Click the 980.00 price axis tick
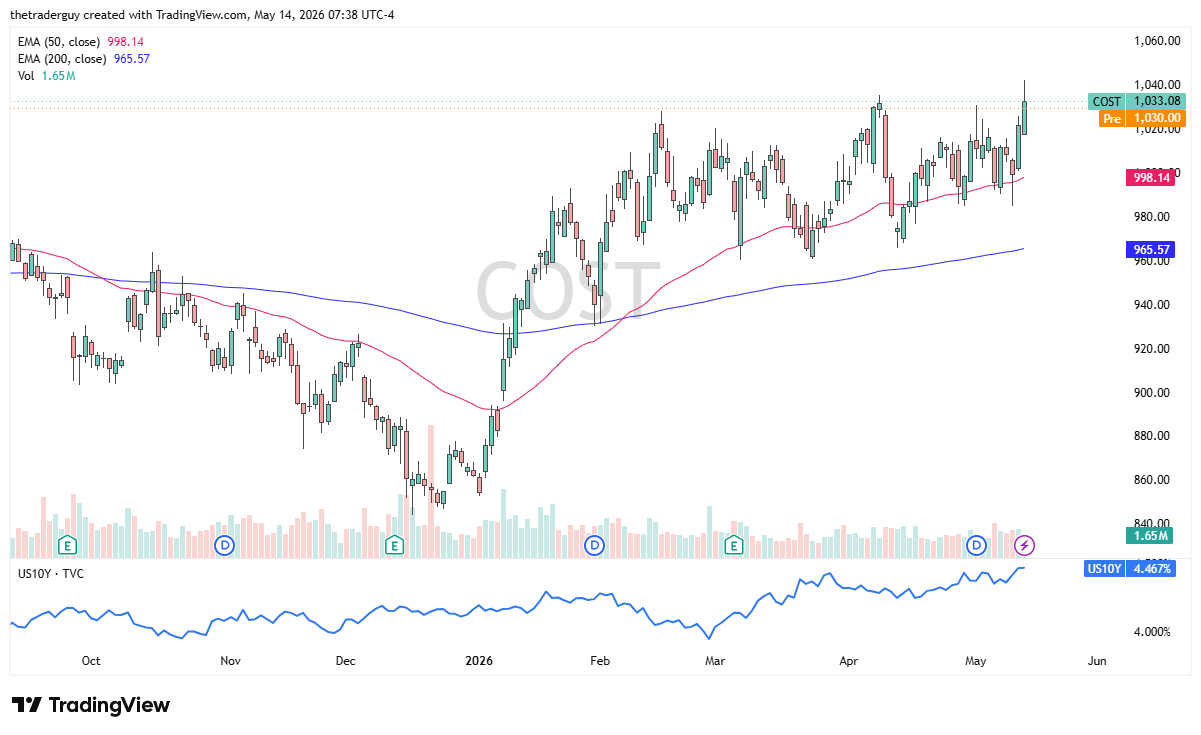1201x735 pixels. tap(1152, 217)
